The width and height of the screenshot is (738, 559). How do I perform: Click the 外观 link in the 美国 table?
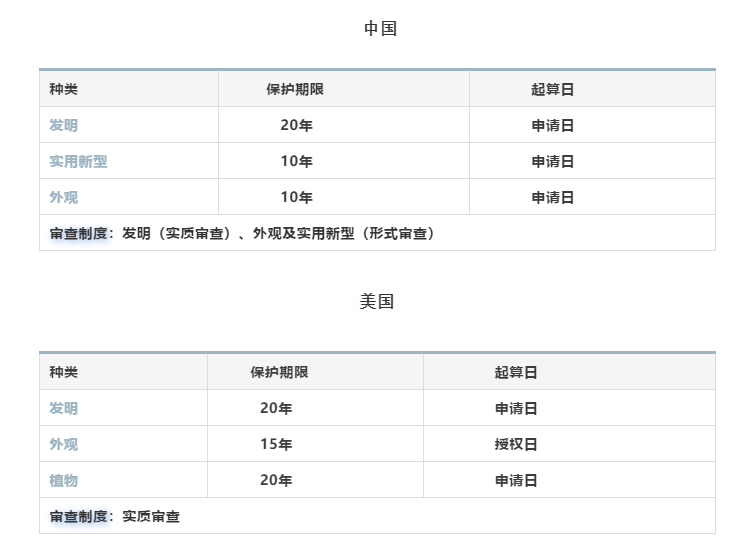point(63,445)
